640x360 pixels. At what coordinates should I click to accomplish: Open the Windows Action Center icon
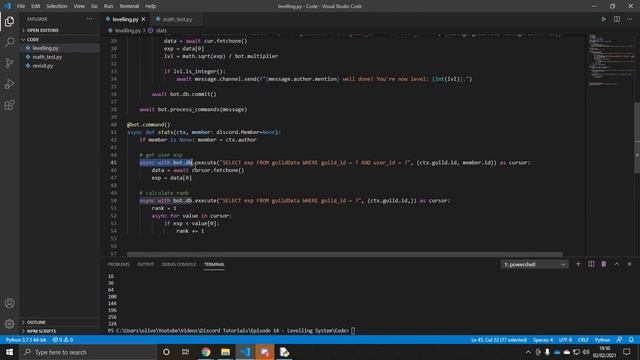point(627,352)
